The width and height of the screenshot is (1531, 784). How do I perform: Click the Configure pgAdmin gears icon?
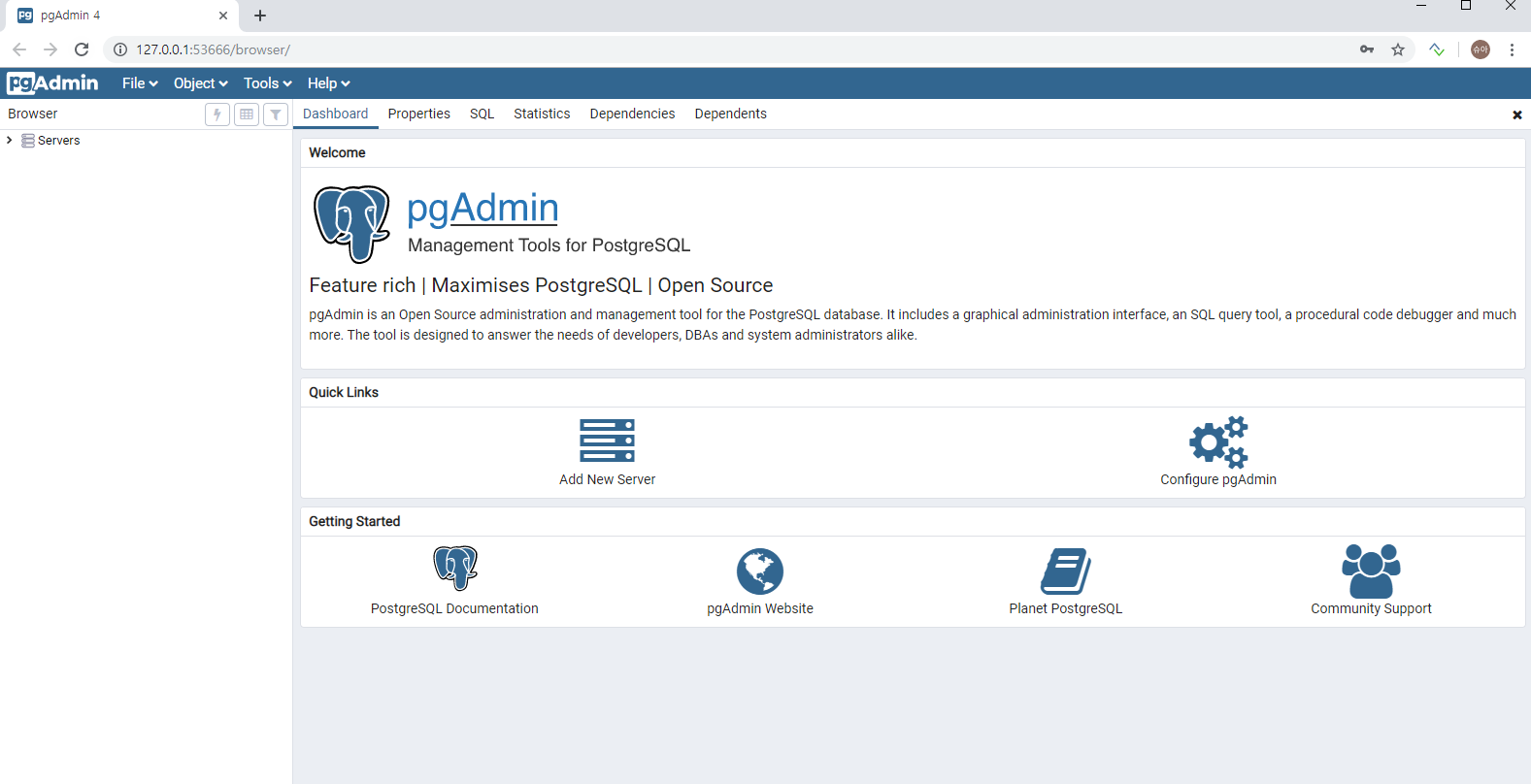(x=1218, y=442)
